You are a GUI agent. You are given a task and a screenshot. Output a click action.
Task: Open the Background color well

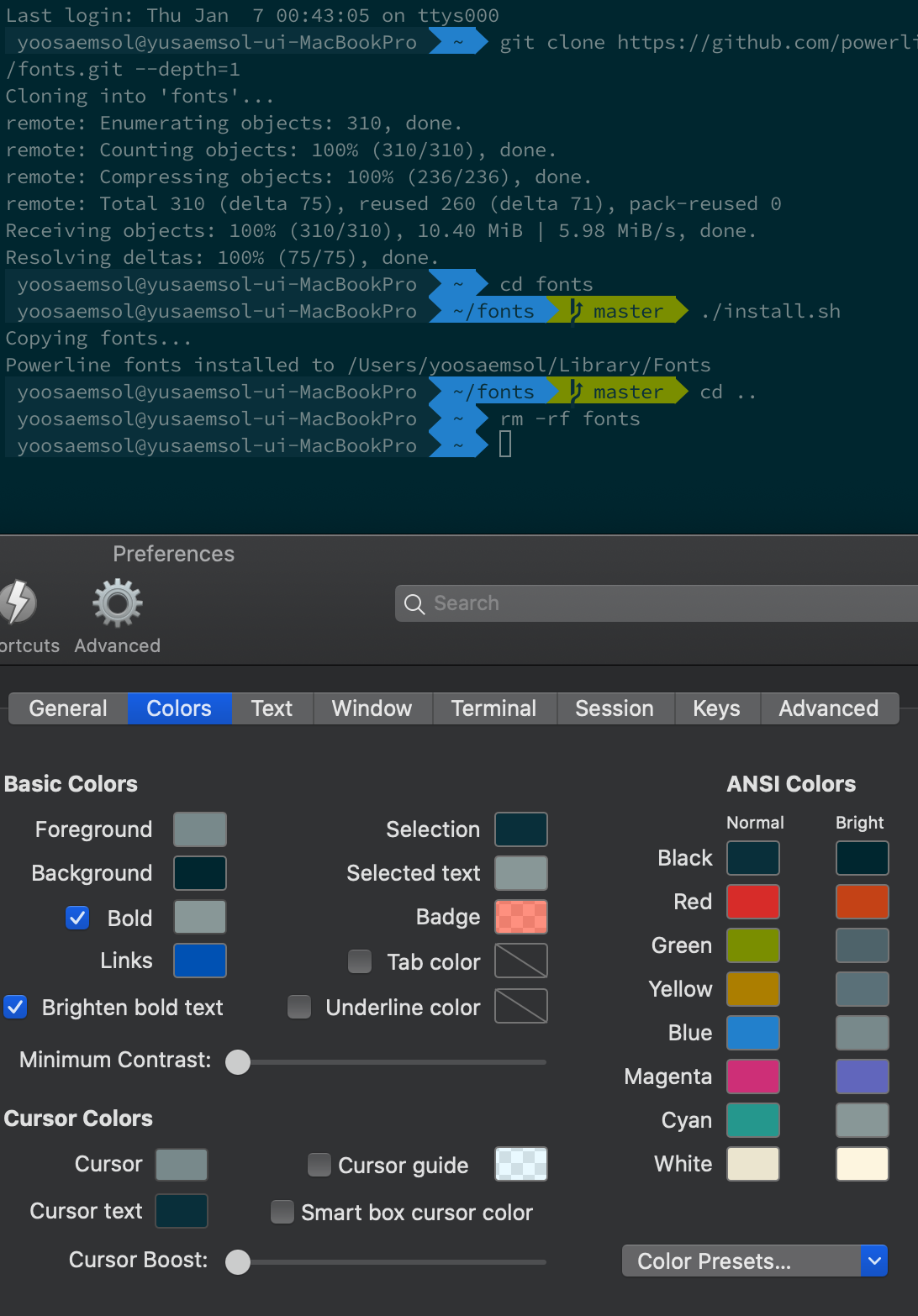[200, 873]
